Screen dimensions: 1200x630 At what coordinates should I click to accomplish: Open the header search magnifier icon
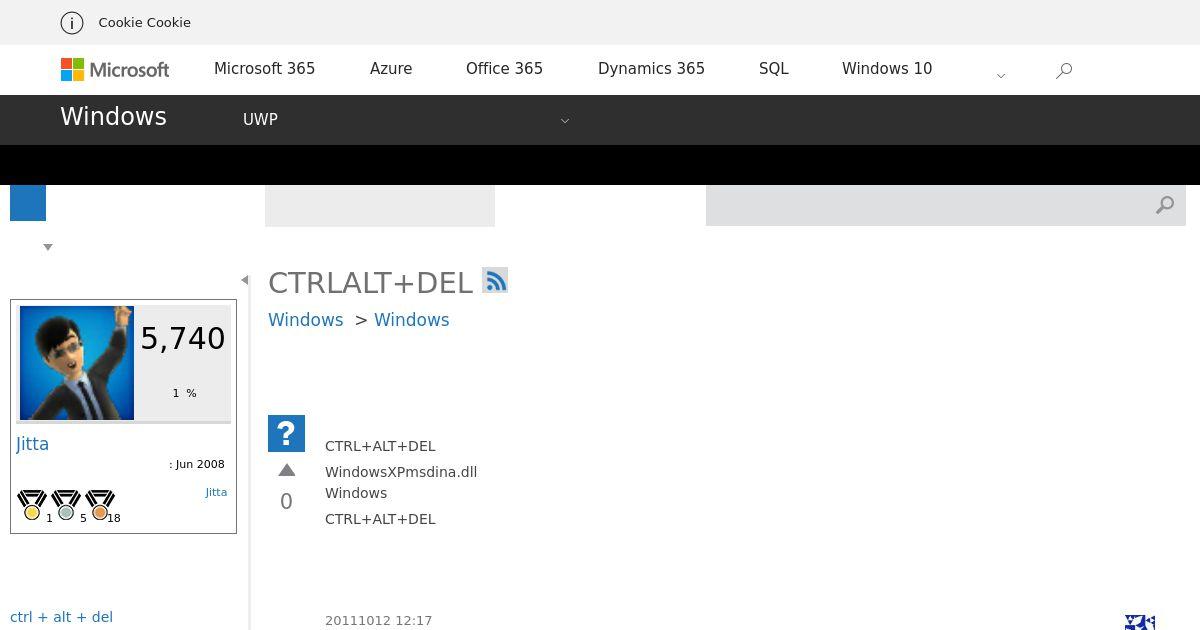click(x=1064, y=70)
